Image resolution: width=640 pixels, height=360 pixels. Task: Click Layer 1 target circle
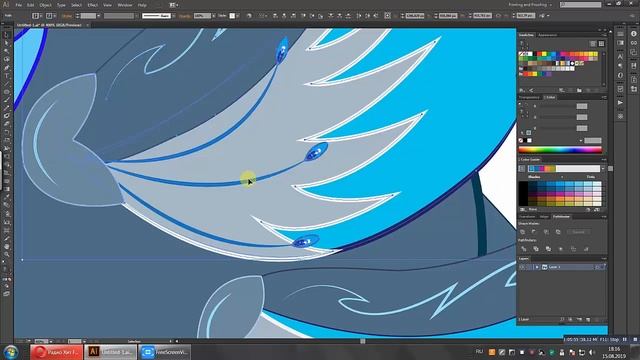coord(598,267)
